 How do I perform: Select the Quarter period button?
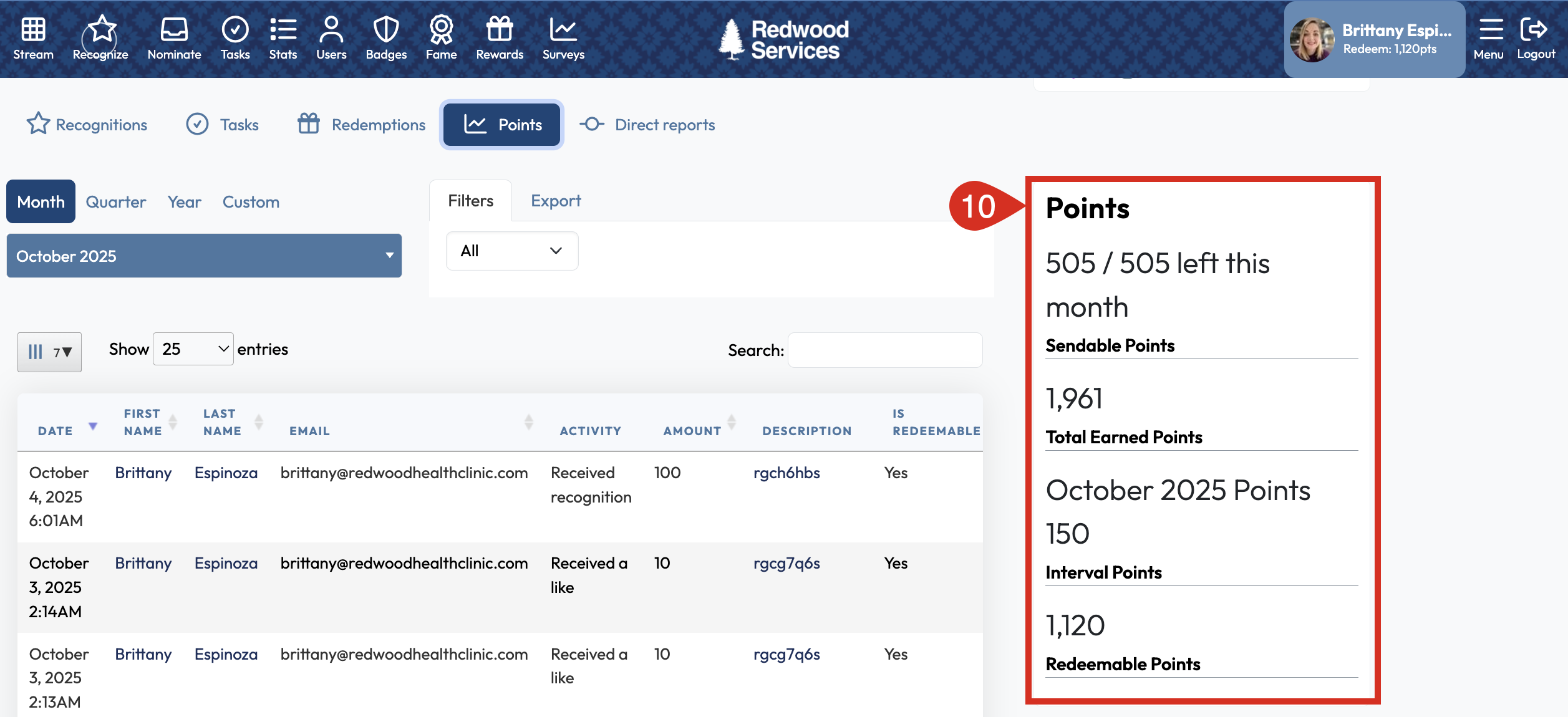tap(115, 202)
